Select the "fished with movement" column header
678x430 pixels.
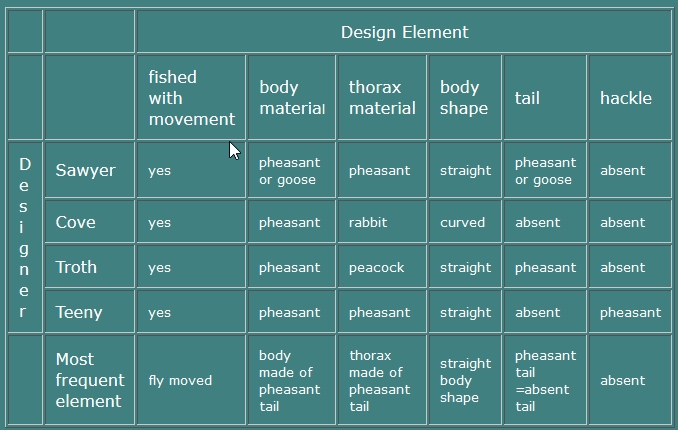tap(191, 98)
